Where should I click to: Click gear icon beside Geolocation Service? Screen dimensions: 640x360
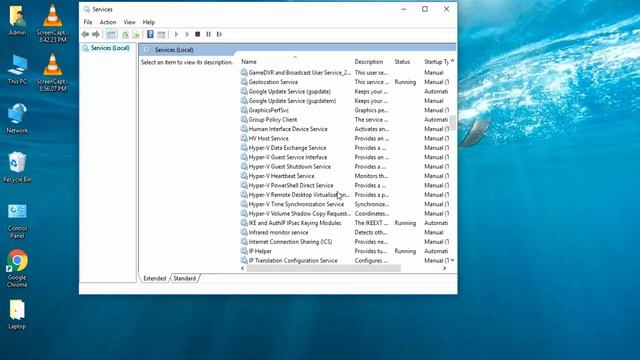point(244,82)
